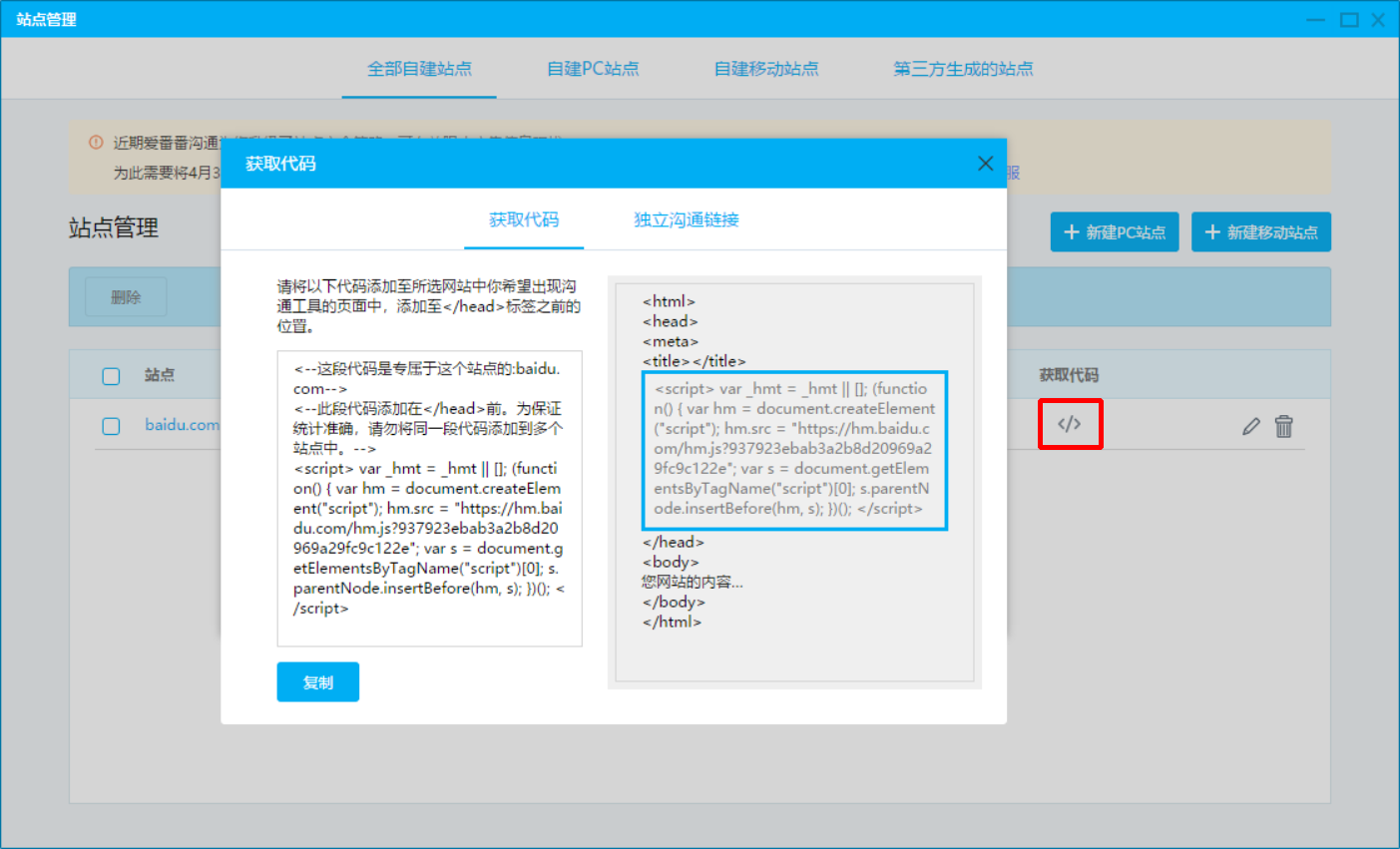Select the 获取代码 tab in the dialog
This screenshot has width=1400, height=849.
[x=524, y=219]
